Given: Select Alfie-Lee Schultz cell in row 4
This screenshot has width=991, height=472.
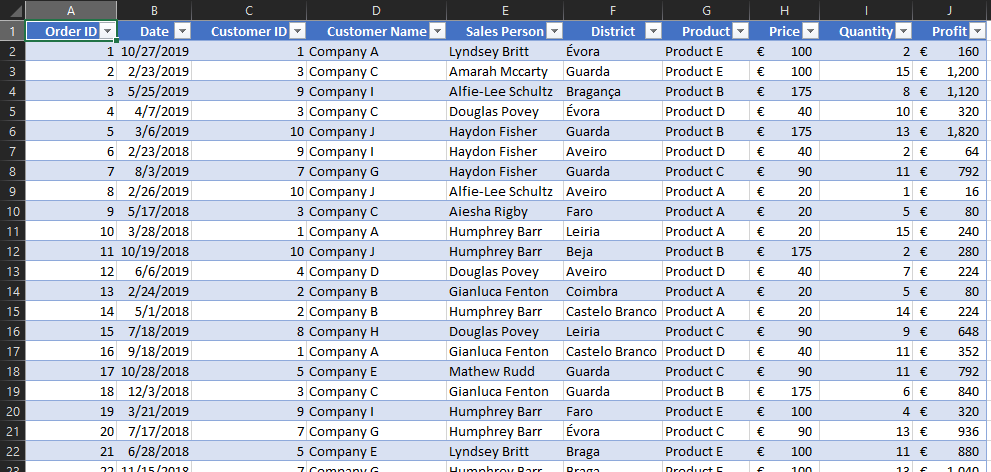Looking at the screenshot, I should (505, 92).
